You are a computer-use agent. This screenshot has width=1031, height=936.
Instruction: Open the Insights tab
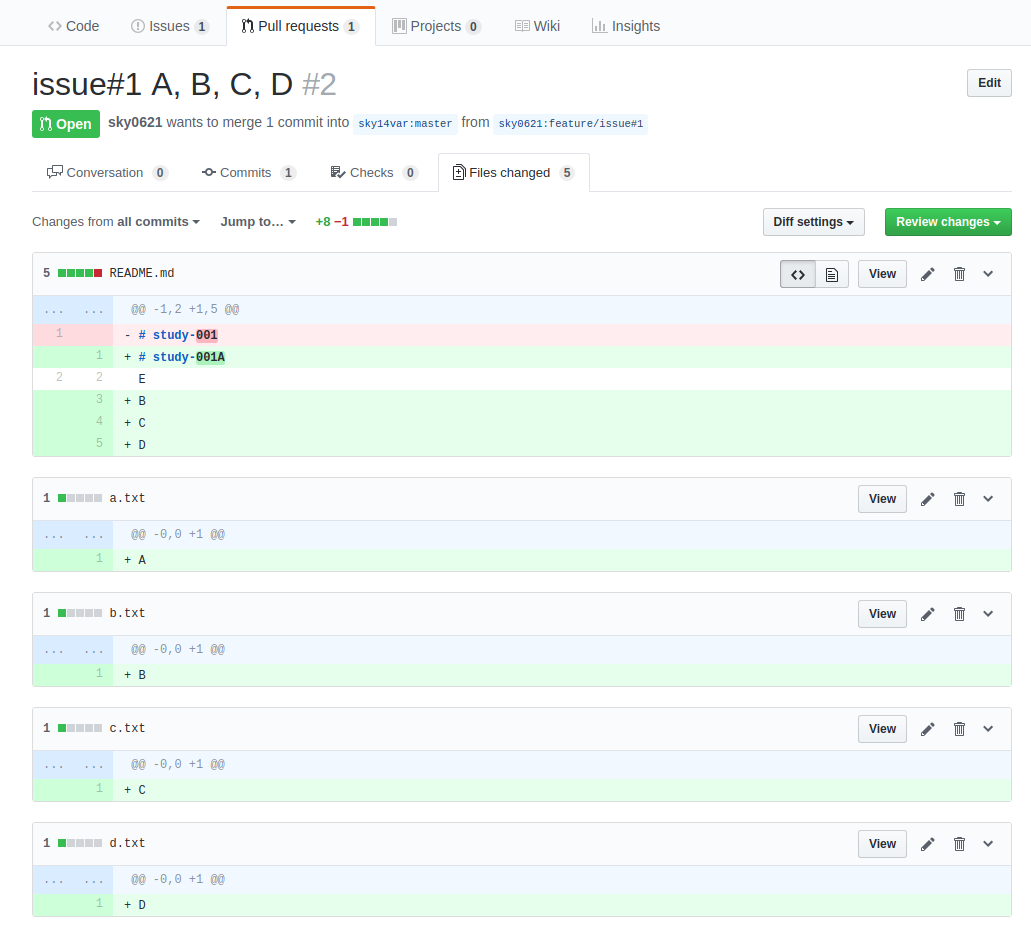point(625,26)
